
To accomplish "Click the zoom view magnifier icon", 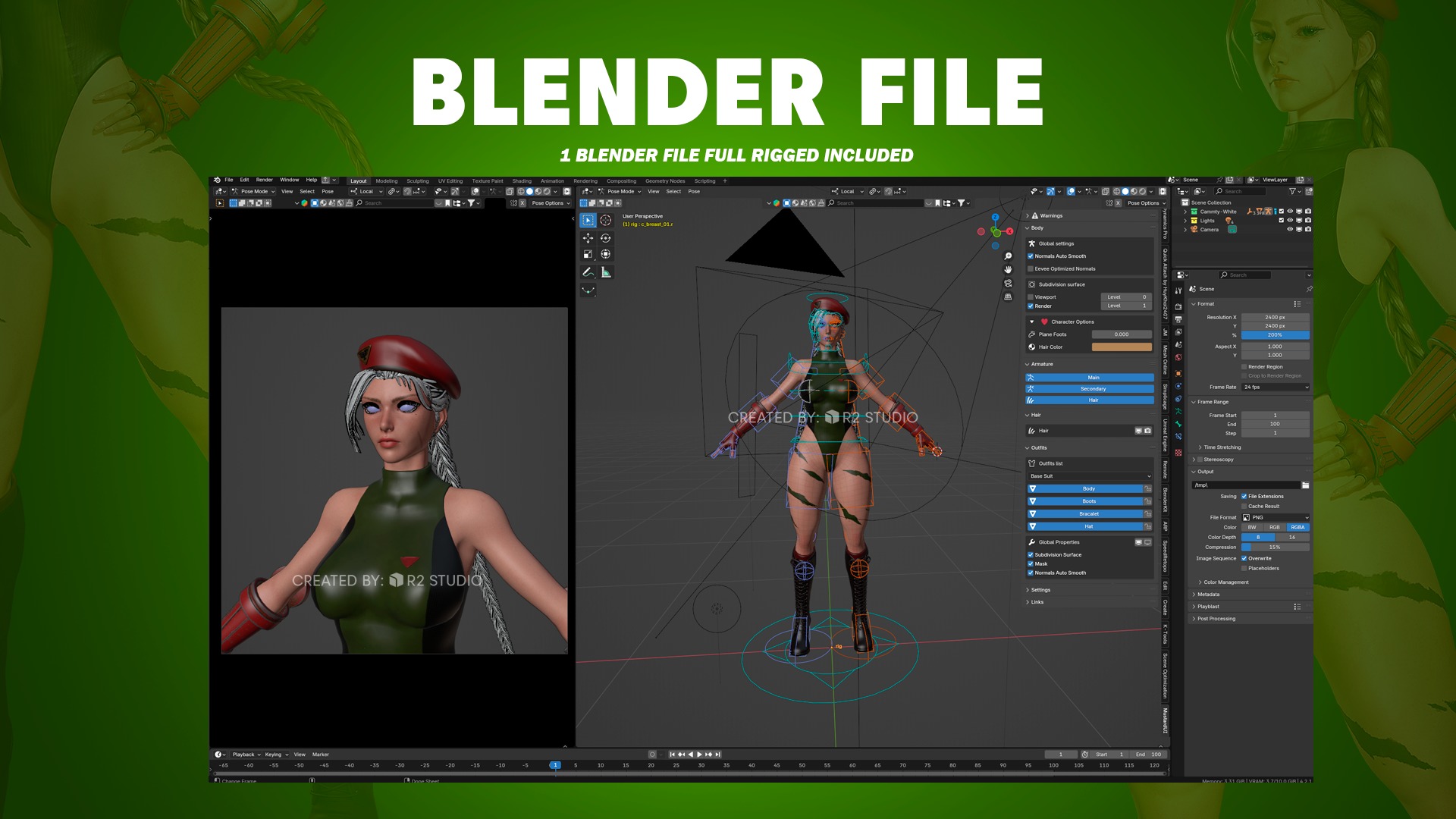I will 1008,256.
